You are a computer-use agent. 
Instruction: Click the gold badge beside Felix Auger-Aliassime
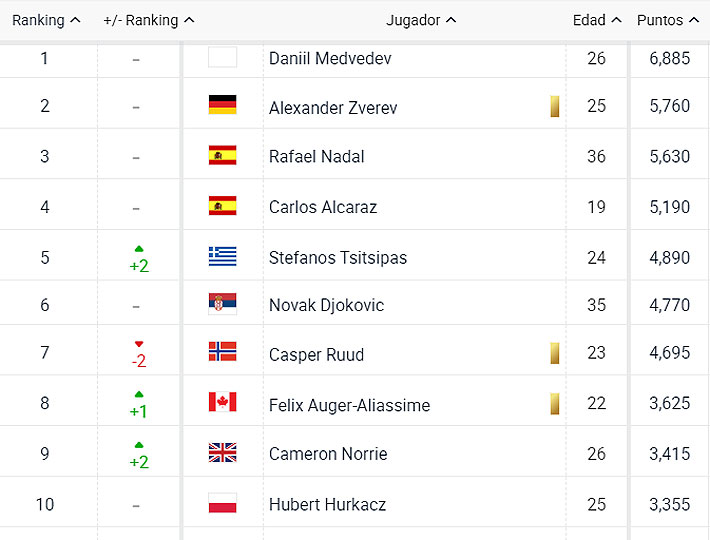(554, 404)
